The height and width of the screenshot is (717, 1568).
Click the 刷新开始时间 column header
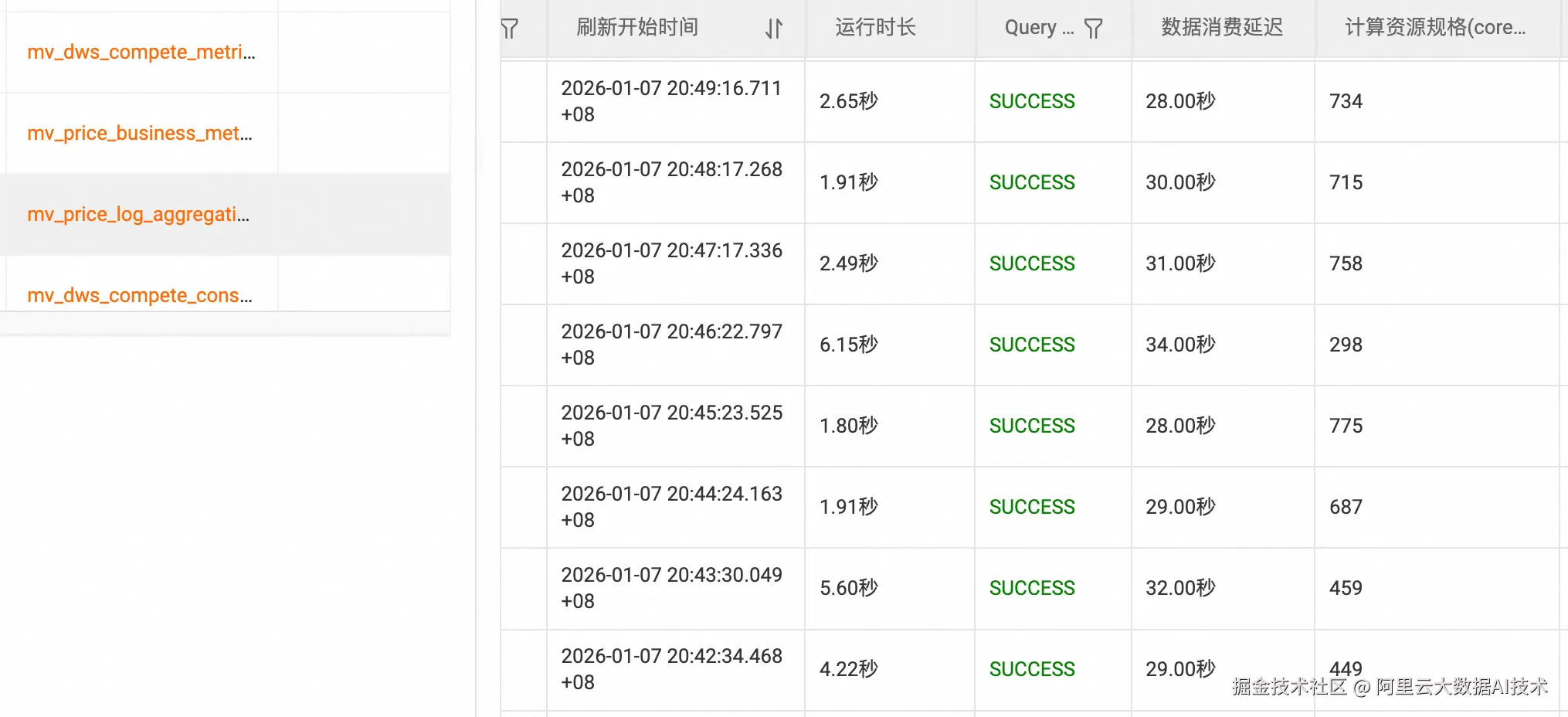tap(637, 28)
